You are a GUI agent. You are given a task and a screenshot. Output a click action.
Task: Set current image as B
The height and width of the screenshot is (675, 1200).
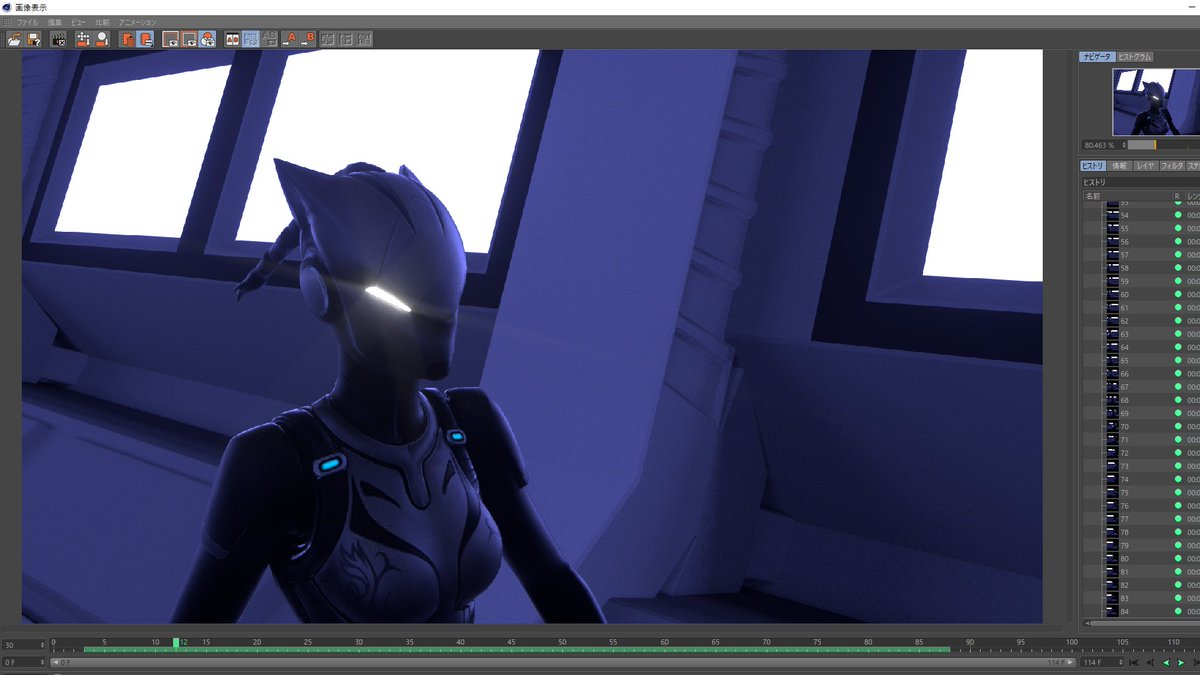tap(307, 40)
